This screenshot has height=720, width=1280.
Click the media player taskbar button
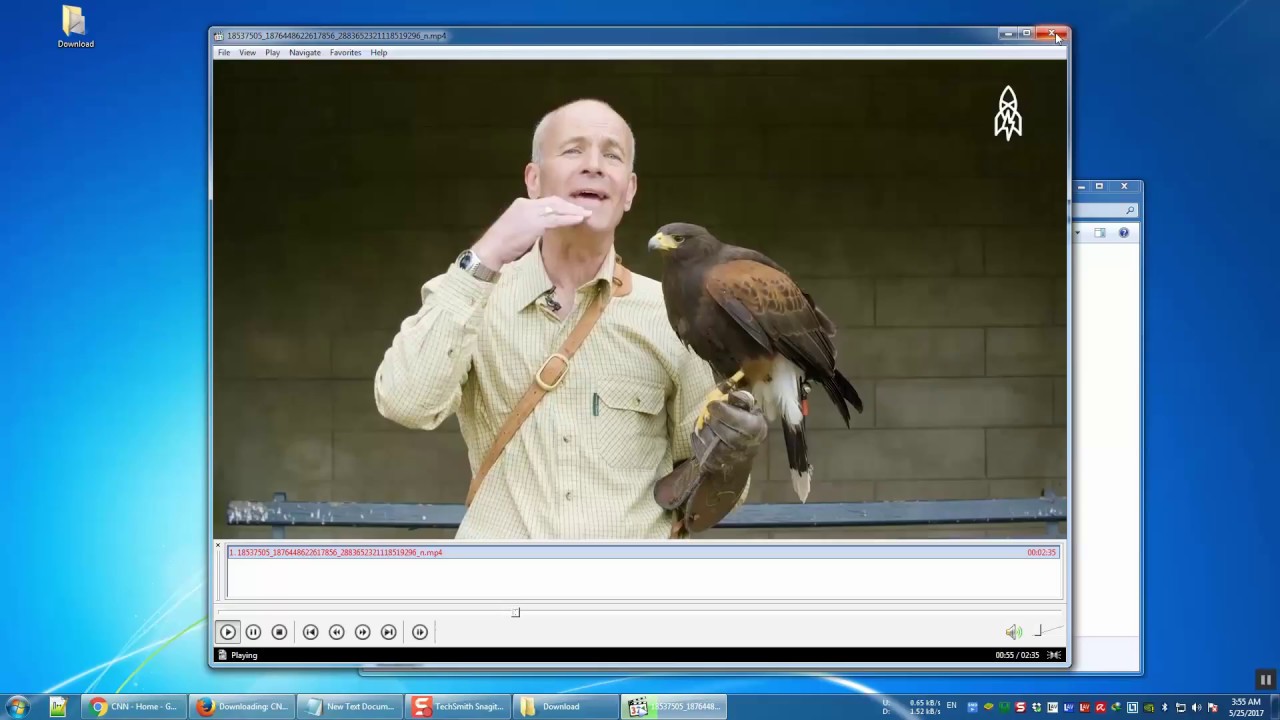(674, 707)
